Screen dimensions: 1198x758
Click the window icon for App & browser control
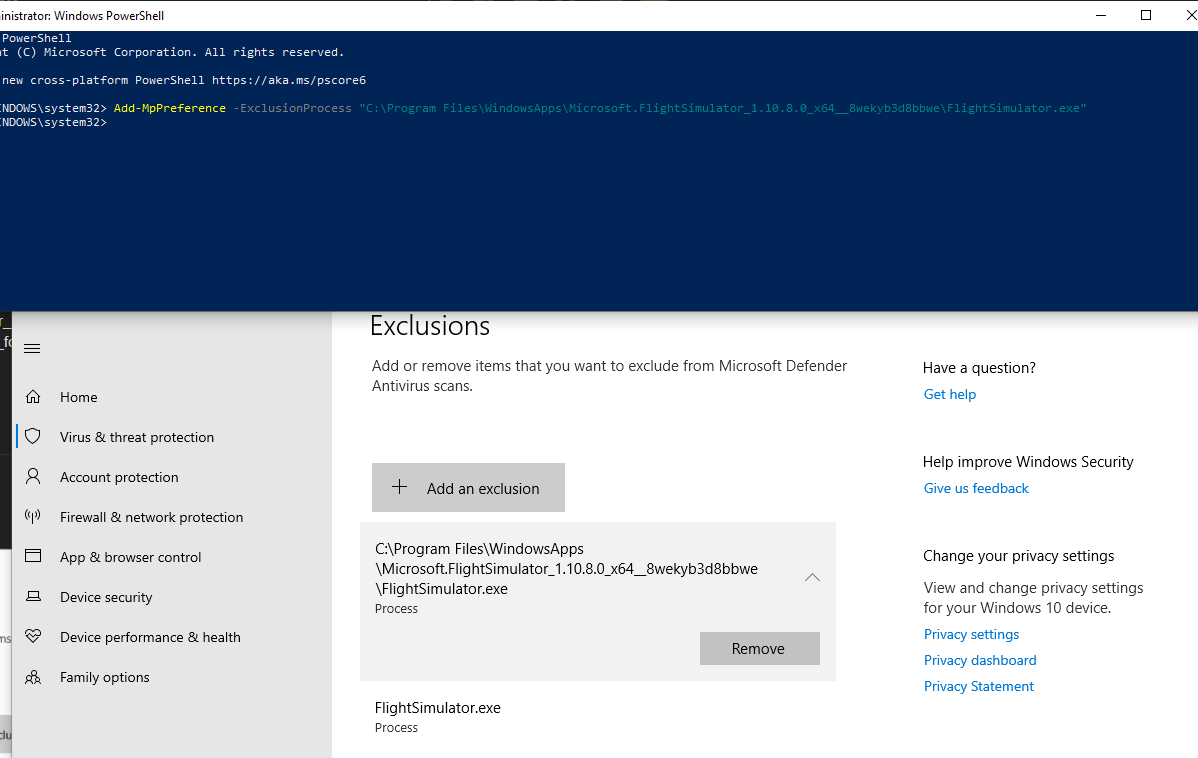point(33,556)
